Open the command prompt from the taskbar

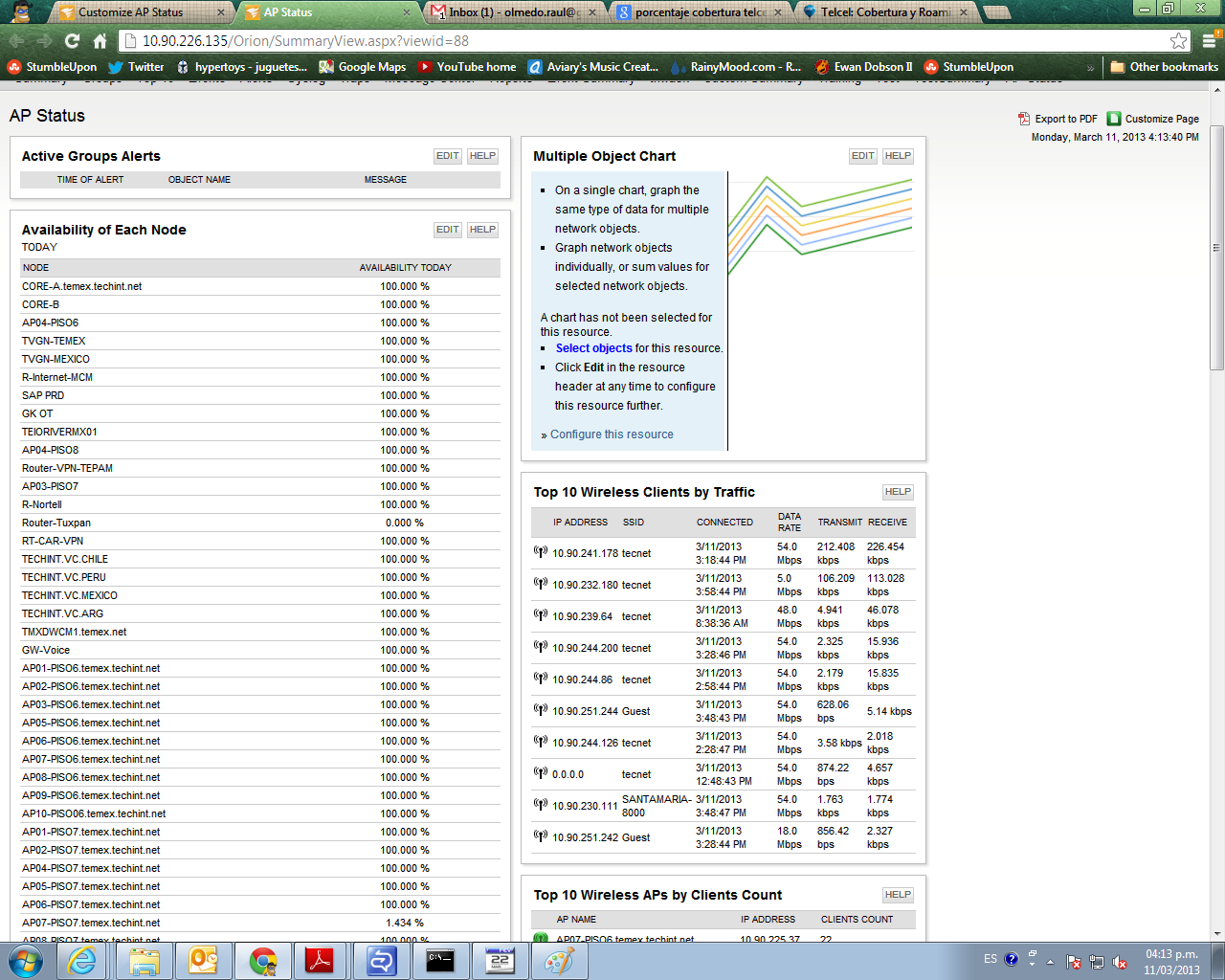tap(441, 961)
